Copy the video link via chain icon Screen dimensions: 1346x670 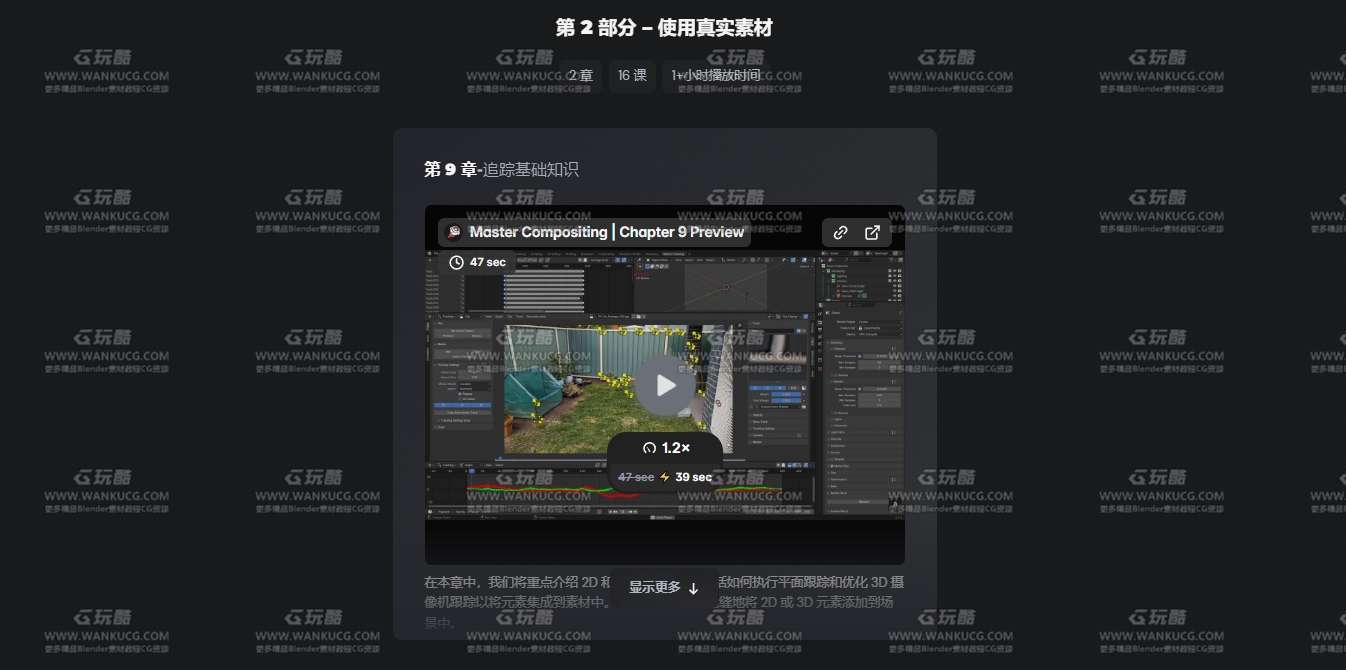coord(841,233)
